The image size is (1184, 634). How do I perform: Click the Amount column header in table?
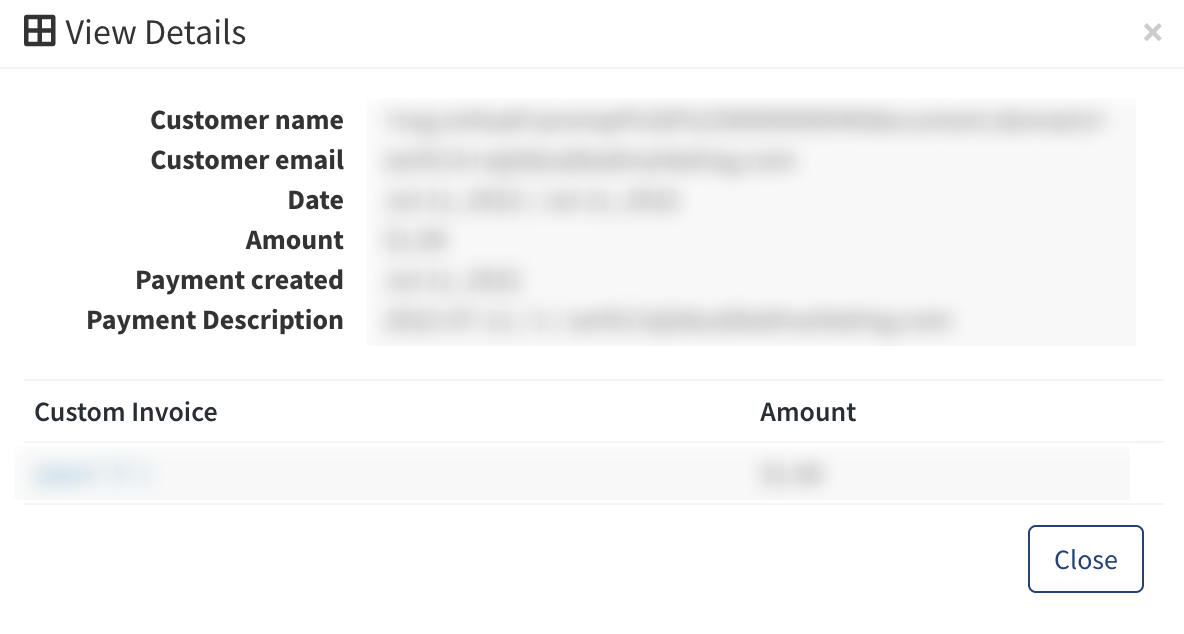point(808,412)
